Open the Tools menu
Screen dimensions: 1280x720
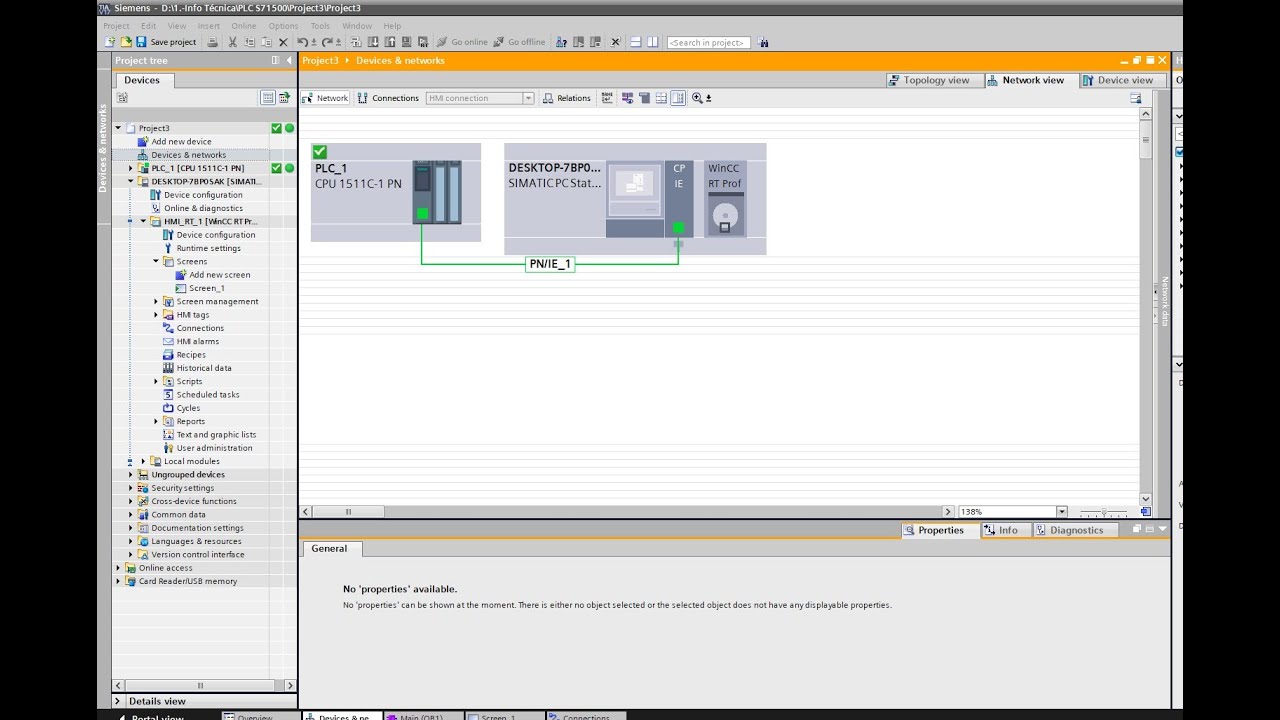320,25
